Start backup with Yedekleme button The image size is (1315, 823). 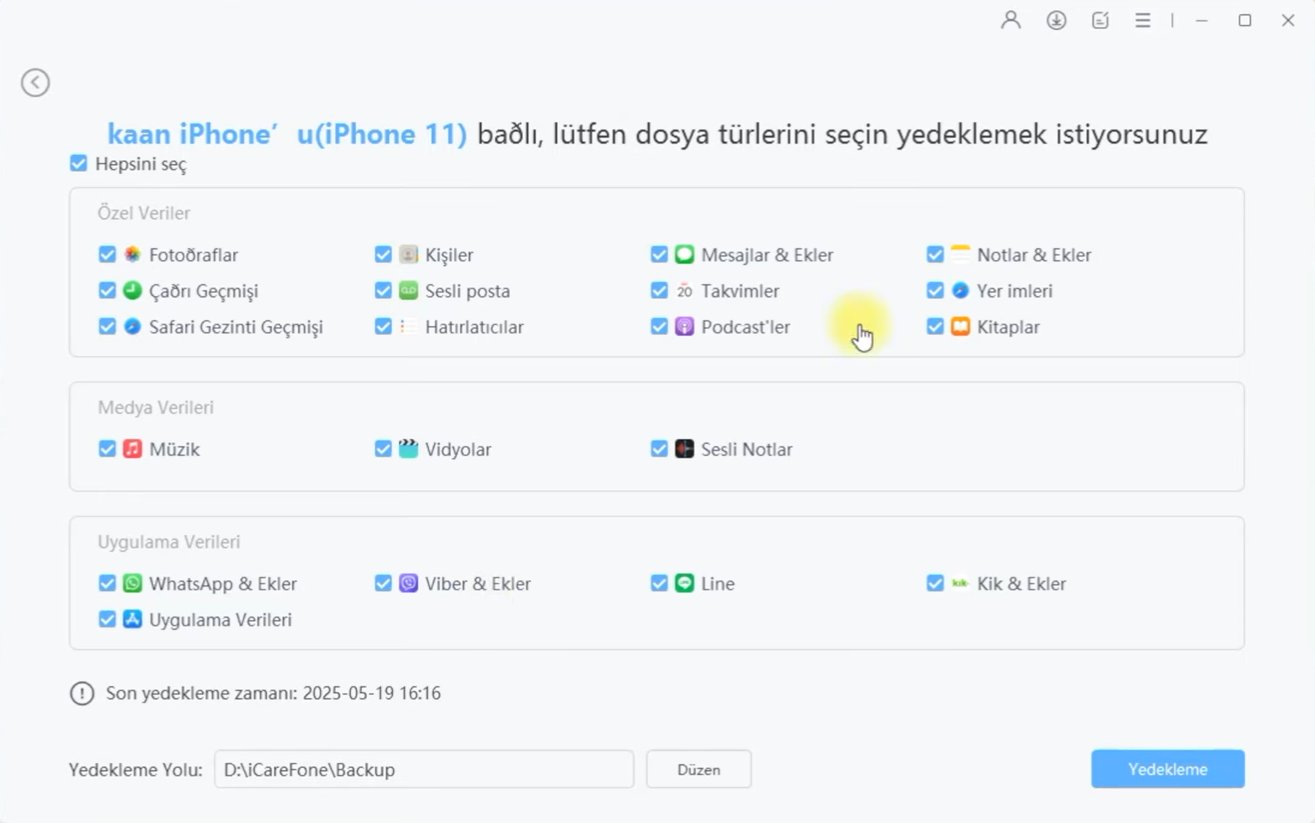pyautogui.click(x=1168, y=769)
